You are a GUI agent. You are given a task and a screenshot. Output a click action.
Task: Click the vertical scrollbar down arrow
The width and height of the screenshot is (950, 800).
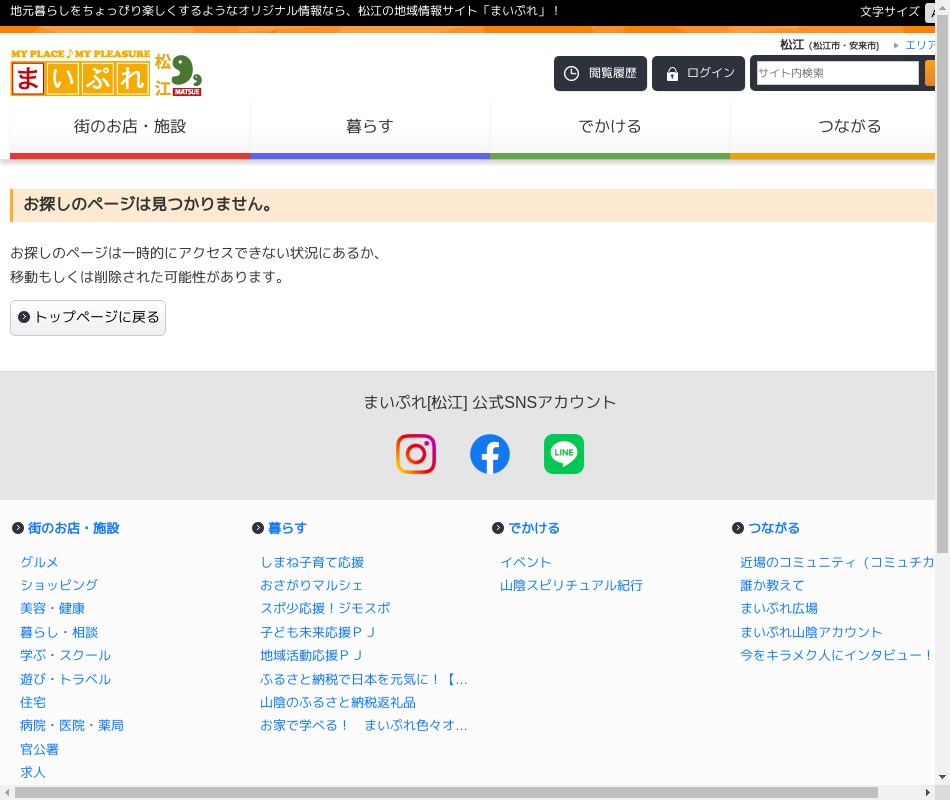click(942, 777)
